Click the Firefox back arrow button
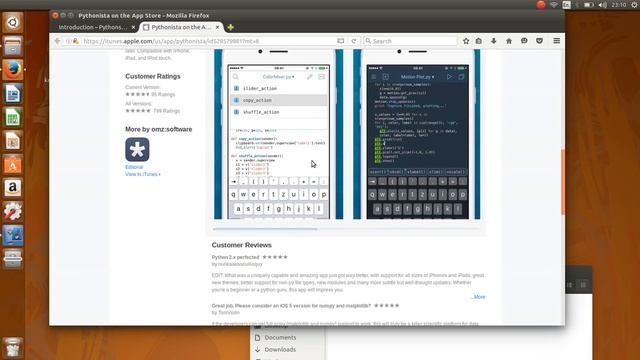640x360 pixels. [57, 41]
